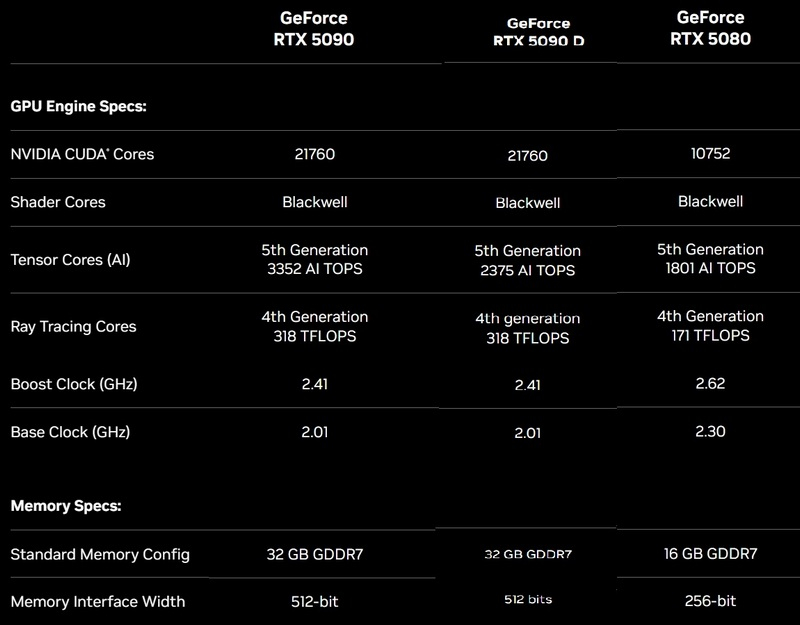Click the 256-bit memory interface value
The image size is (800, 625).
click(x=710, y=601)
